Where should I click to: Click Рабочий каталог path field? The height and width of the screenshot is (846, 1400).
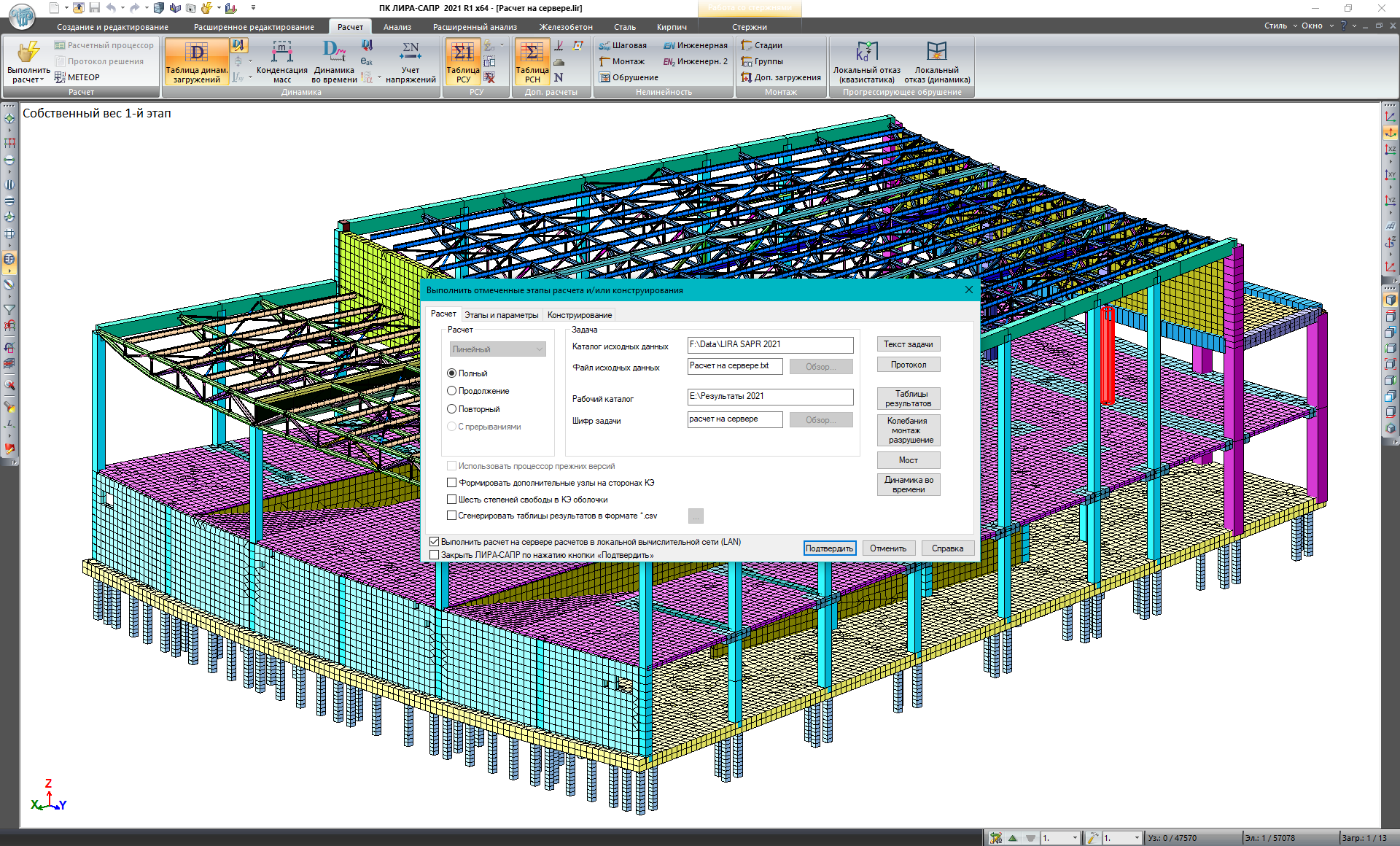pyautogui.click(x=770, y=396)
